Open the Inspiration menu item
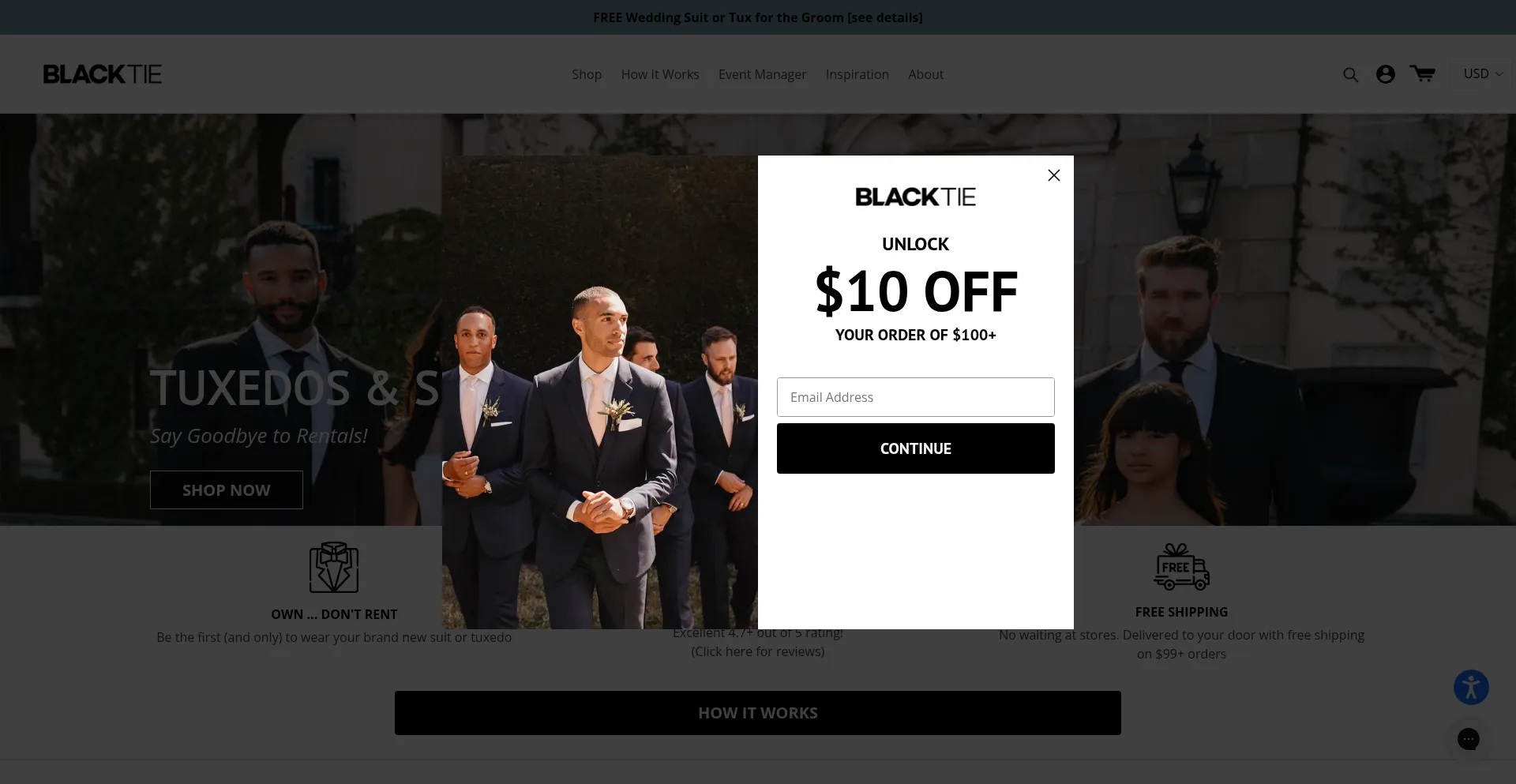This screenshot has height=784, width=1516. [857, 74]
